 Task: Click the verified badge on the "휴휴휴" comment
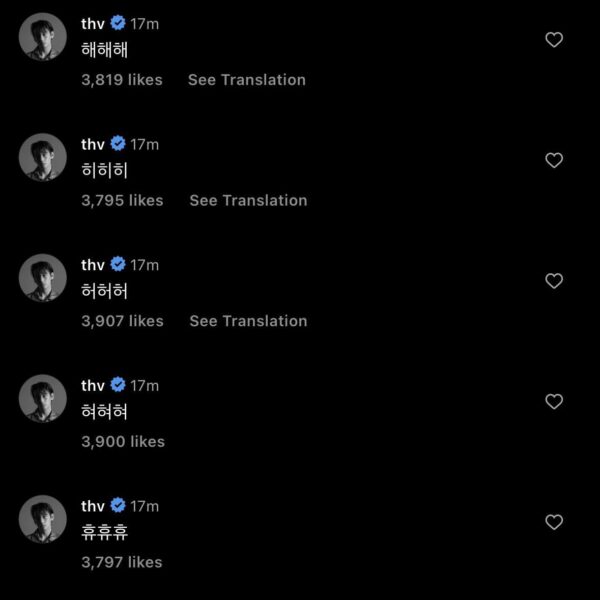click(118, 505)
